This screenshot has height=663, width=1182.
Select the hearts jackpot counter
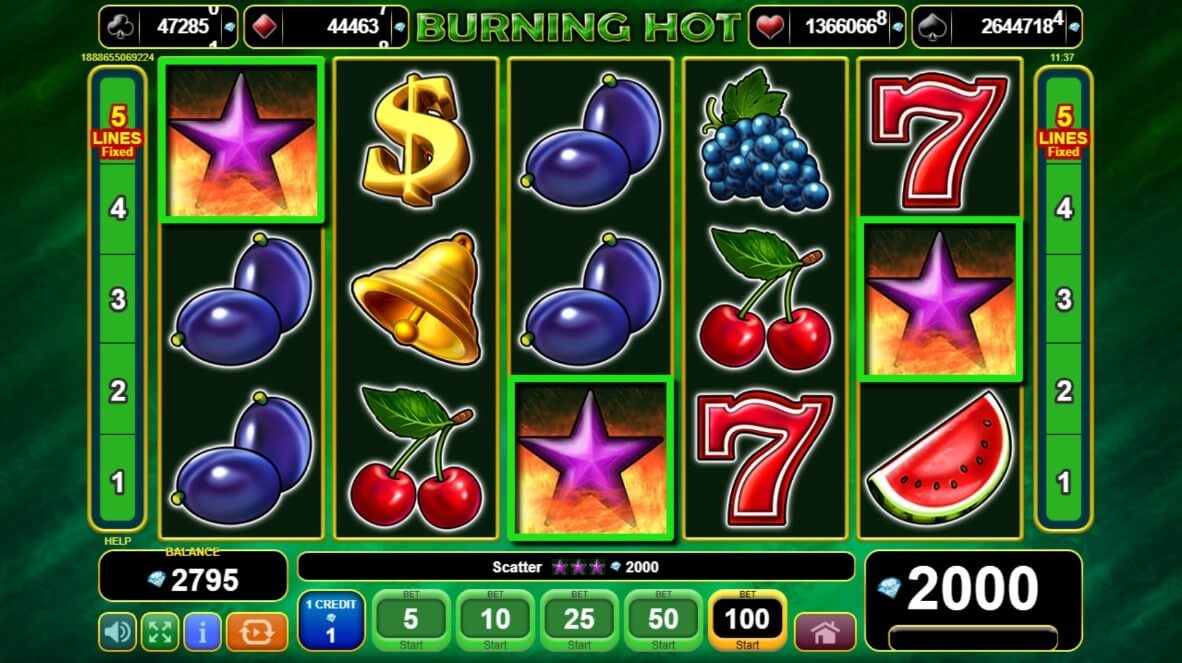point(827,26)
